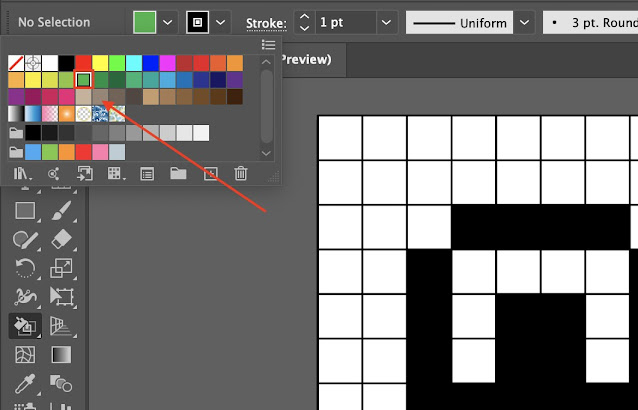Screen dimensions: 638x410
Task: Select the Blend tool
Action: point(61,383)
